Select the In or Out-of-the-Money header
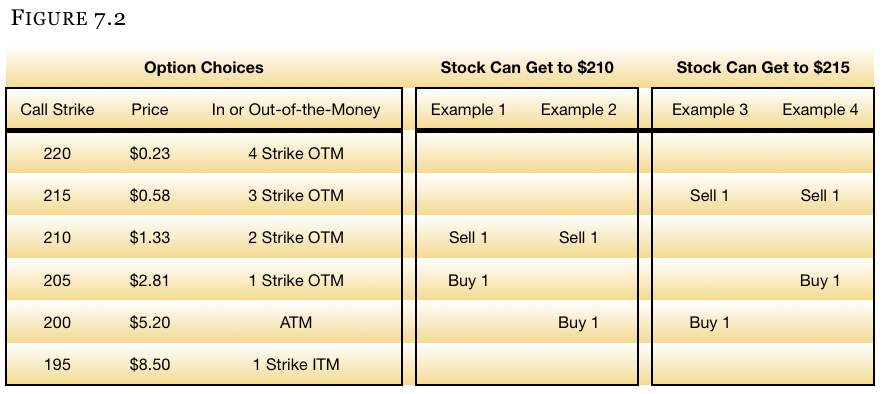Image resolution: width=885 pixels, height=394 pixels. click(296, 109)
